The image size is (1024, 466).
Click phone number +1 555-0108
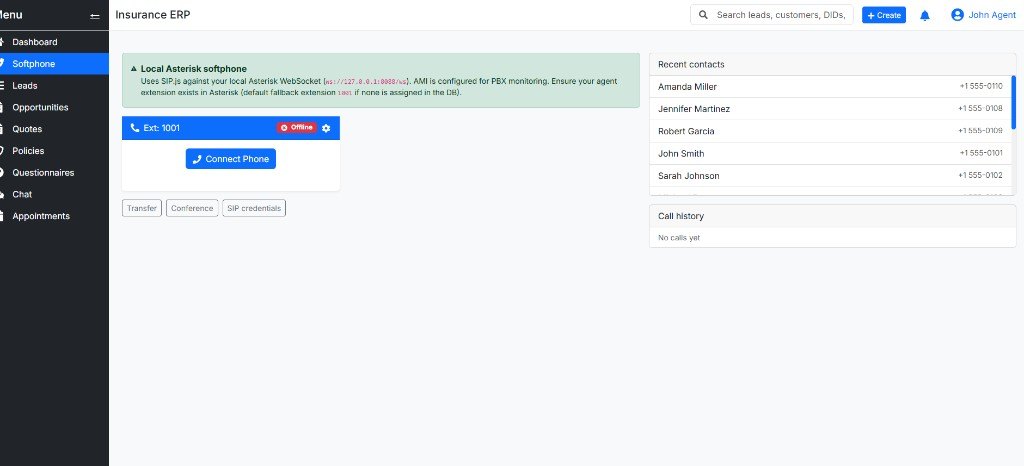pyautogui.click(x=980, y=108)
